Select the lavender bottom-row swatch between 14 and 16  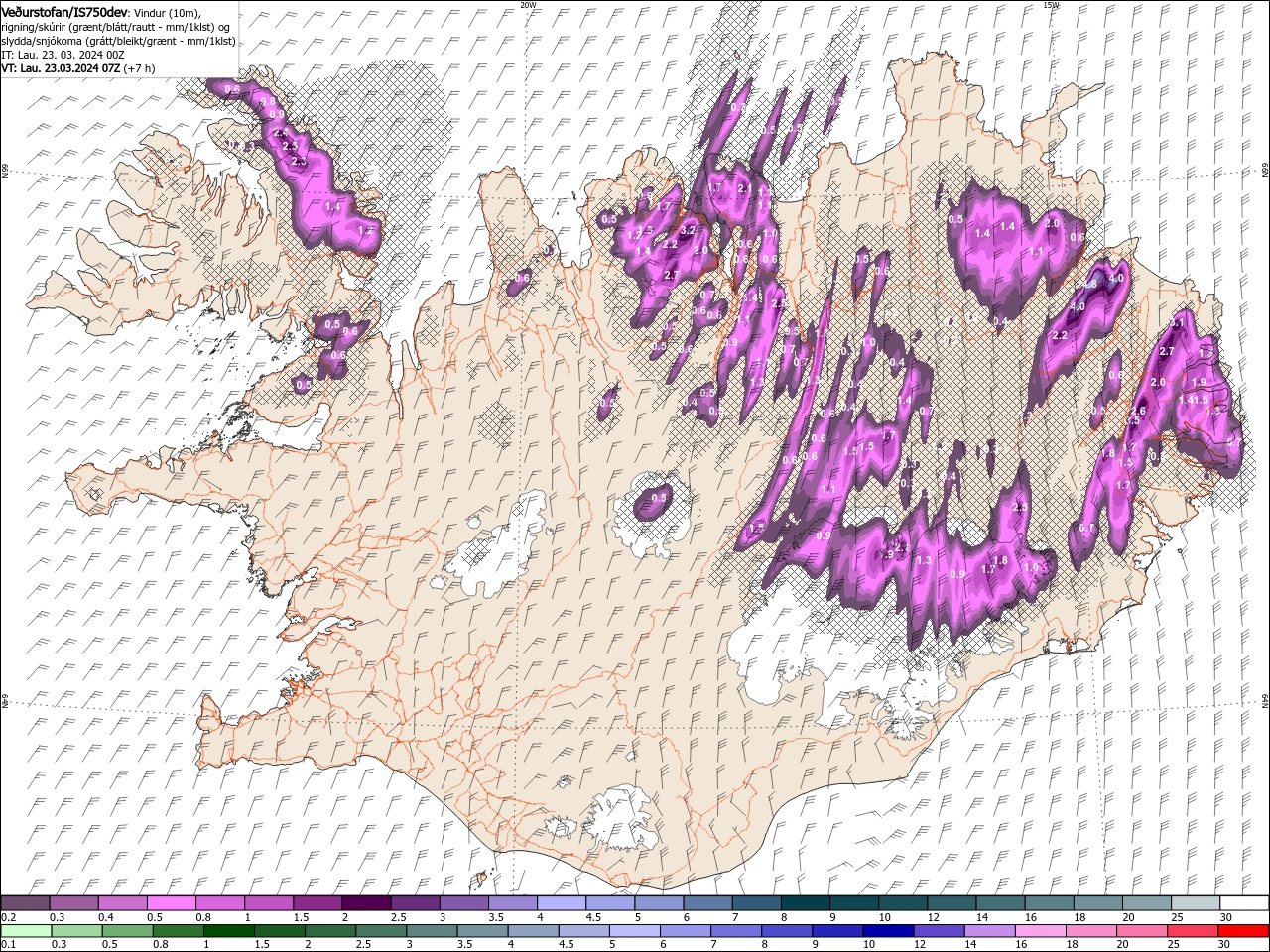(x=988, y=931)
